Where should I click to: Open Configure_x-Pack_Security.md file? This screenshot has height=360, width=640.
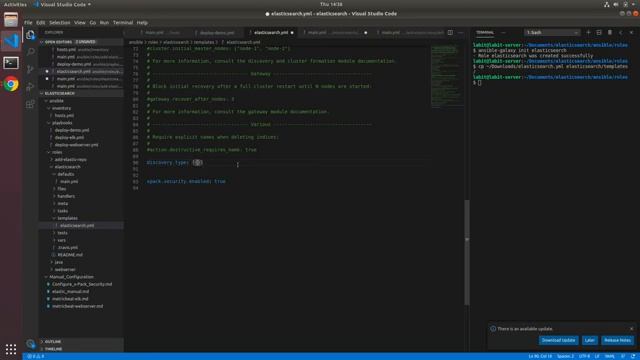82,284
